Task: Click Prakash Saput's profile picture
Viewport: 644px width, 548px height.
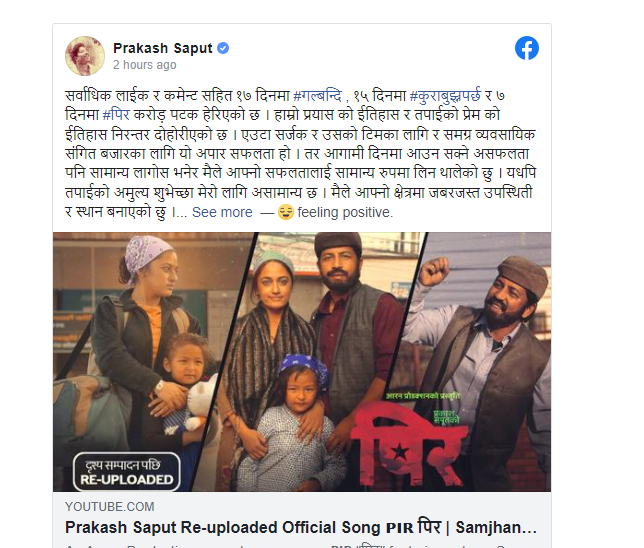Action: pyautogui.click(x=85, y=56)
